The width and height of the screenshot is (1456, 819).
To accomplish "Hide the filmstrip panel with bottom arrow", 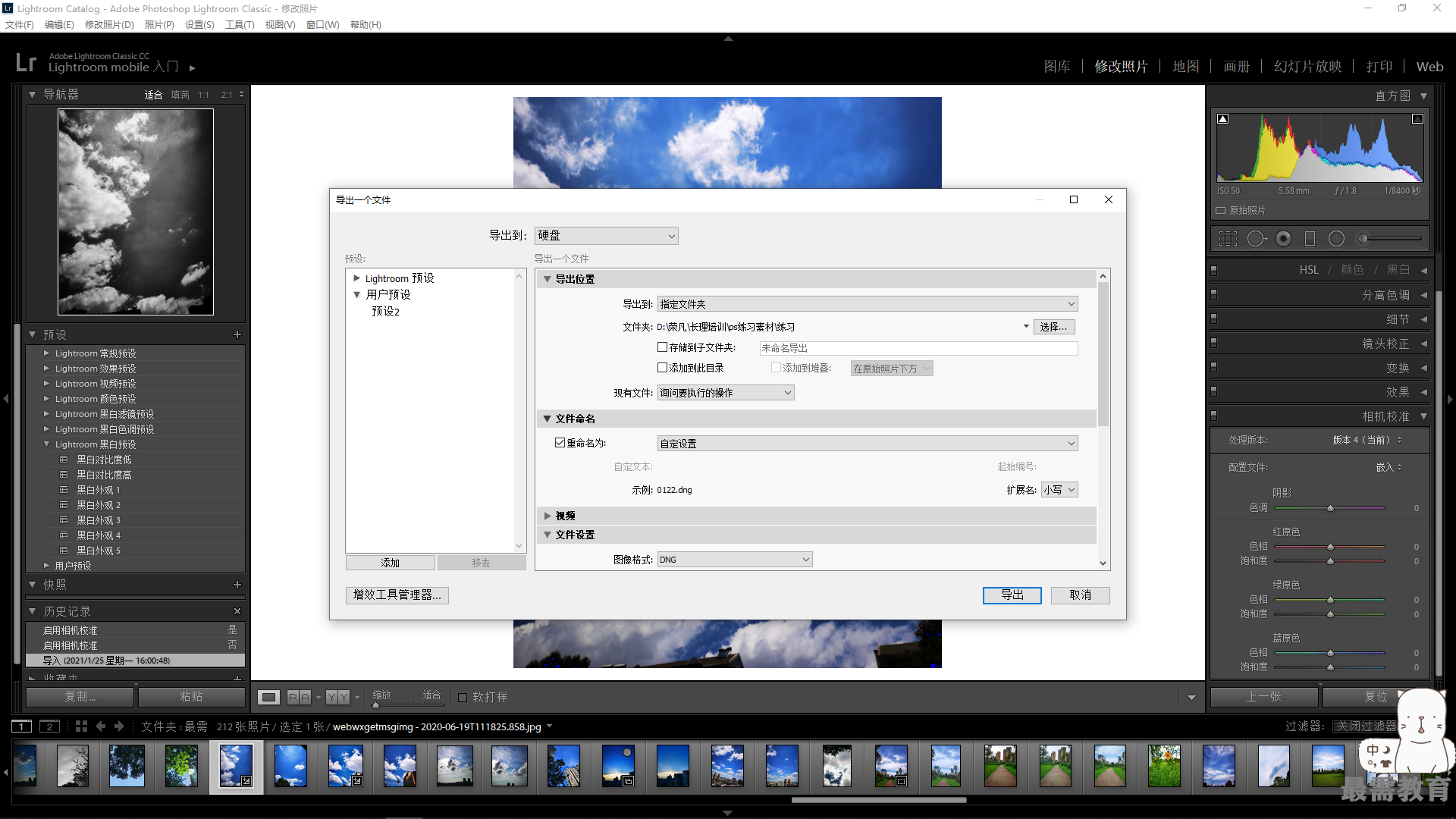I will pos(728,813).
